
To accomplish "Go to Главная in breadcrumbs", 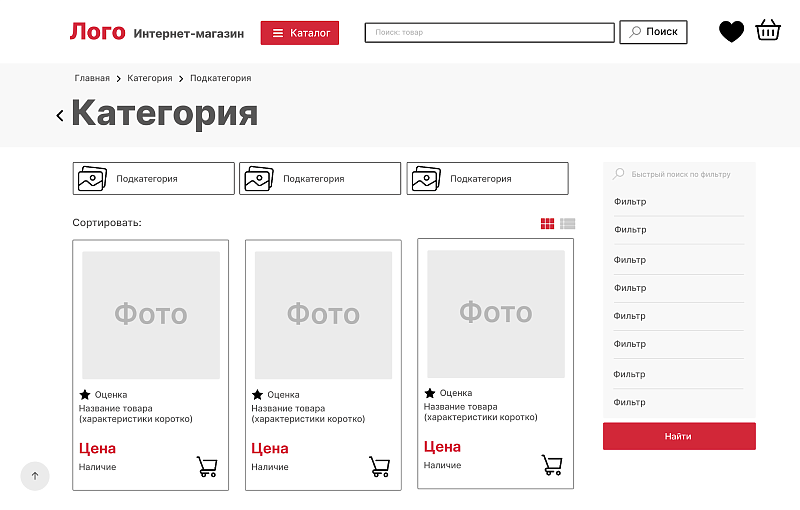I will [x=92, y=78].
